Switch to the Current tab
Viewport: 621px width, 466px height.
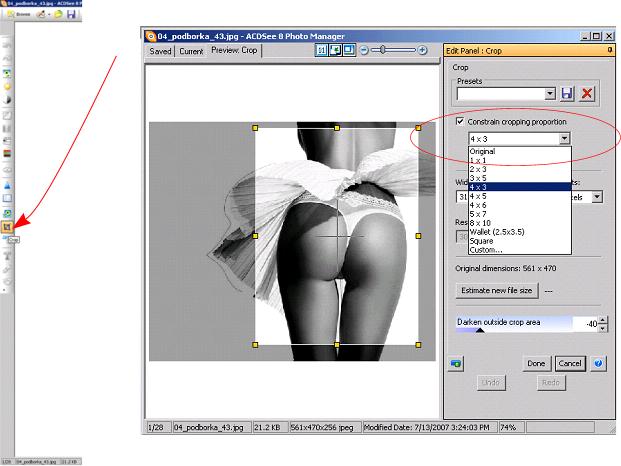(191, 51)
